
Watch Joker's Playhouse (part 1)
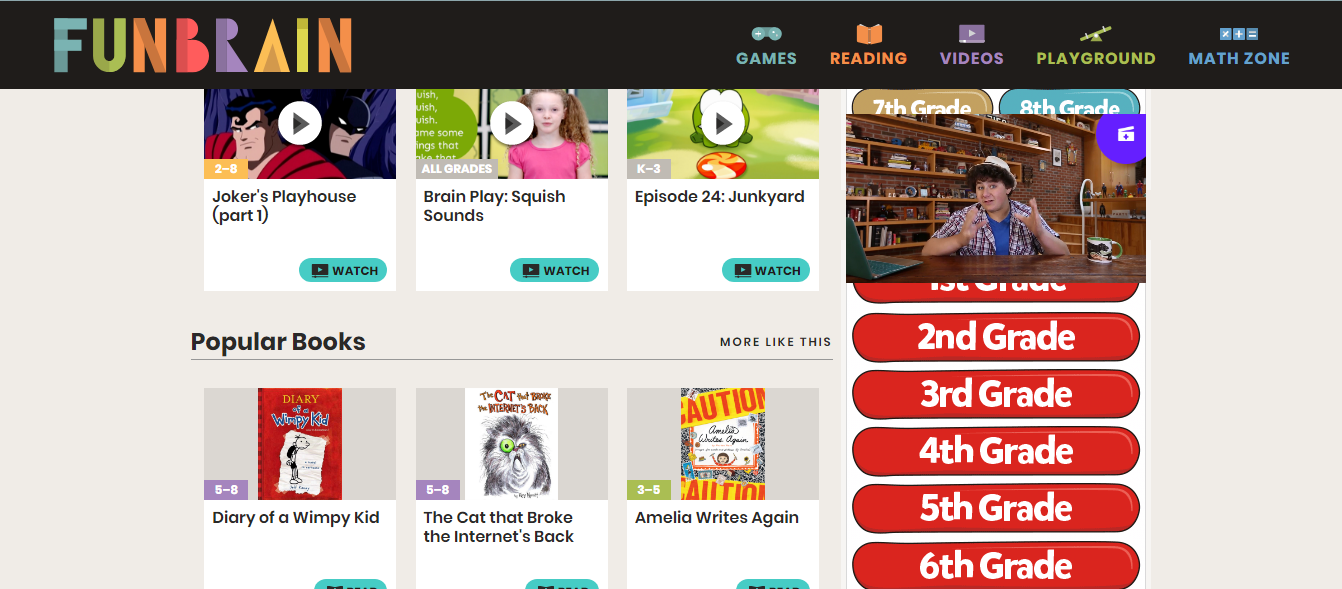pos(343,270)
